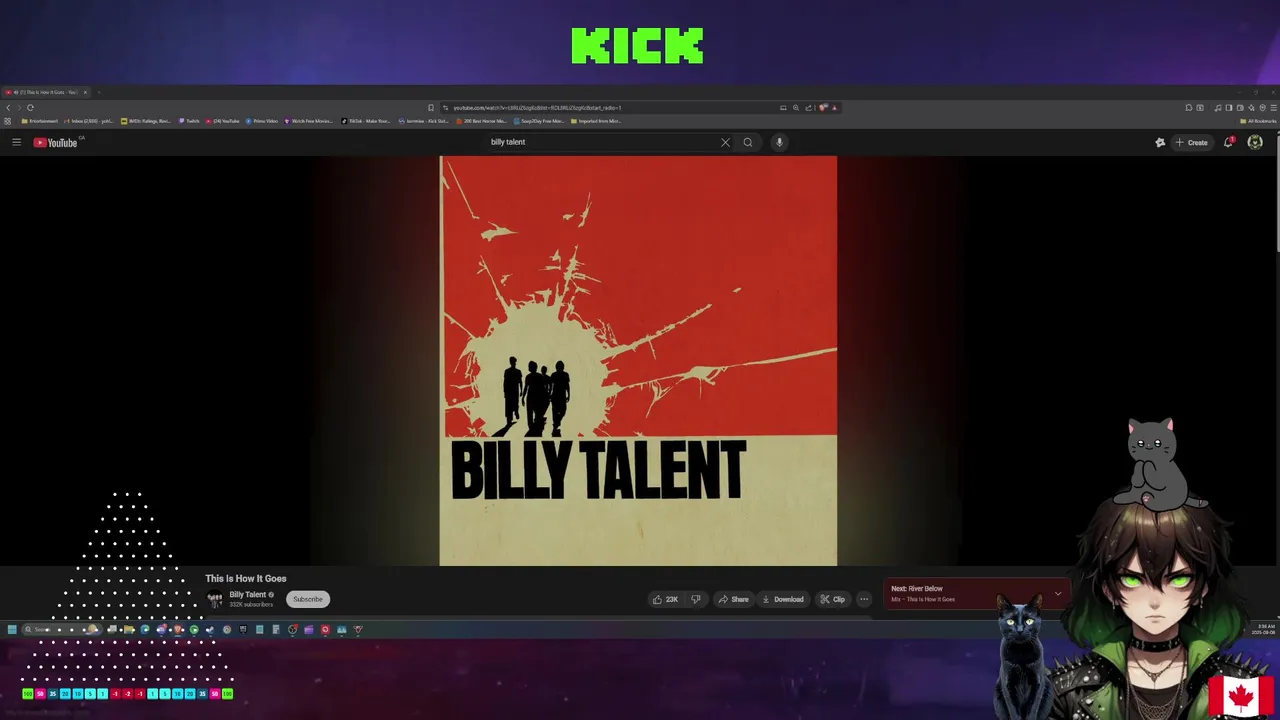This screenshot has height=720, width=1280.
Task: Create a Clip of the video
Action: [x=832, y=599]
